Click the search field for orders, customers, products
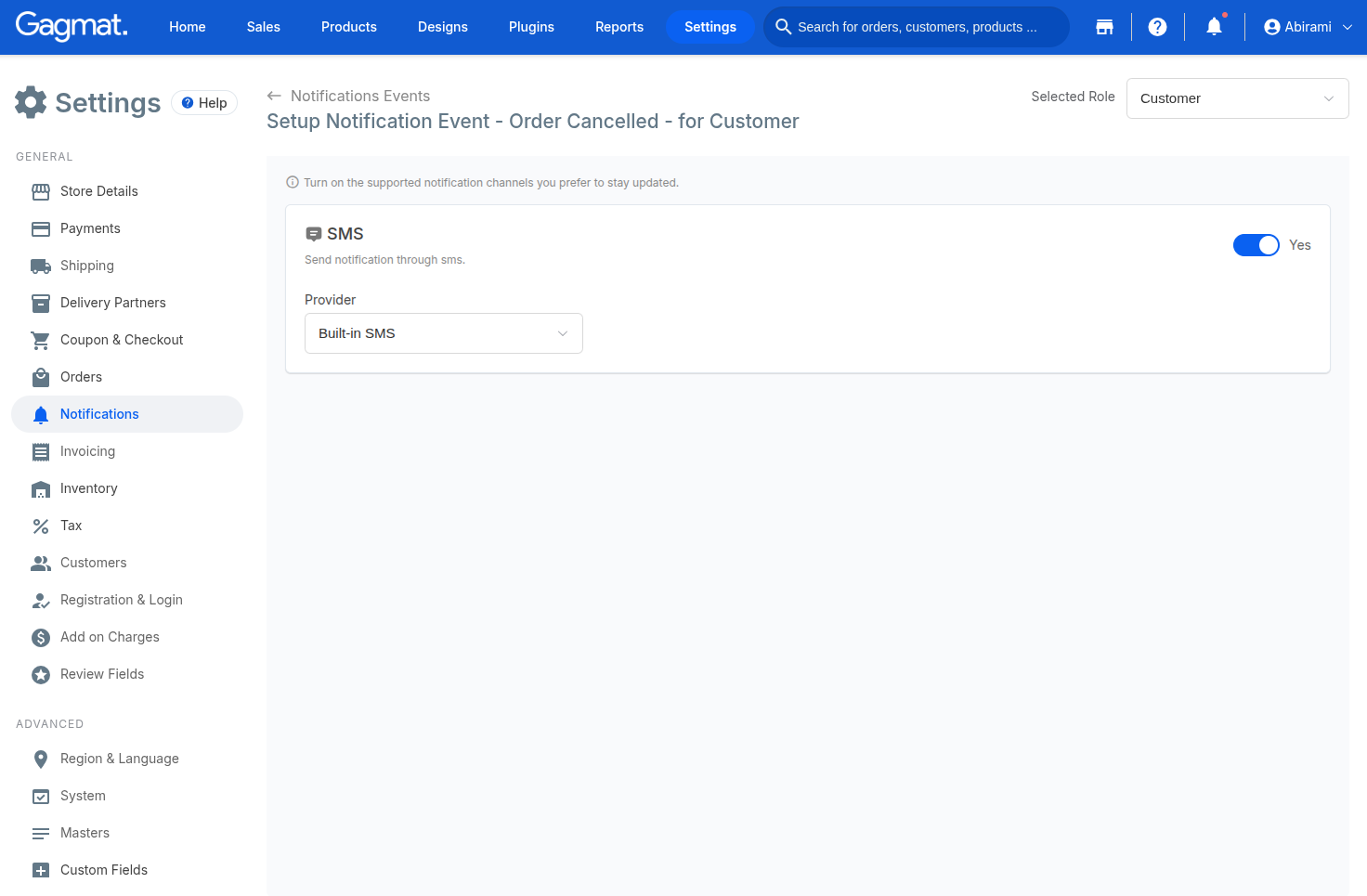Viewport: 1367px width, 896px height. [x=917, y=27]
